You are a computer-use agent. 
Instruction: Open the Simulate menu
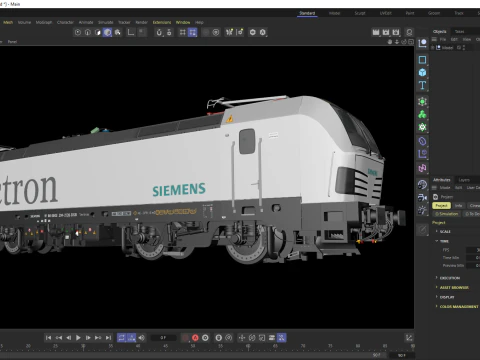click(106, 22)
